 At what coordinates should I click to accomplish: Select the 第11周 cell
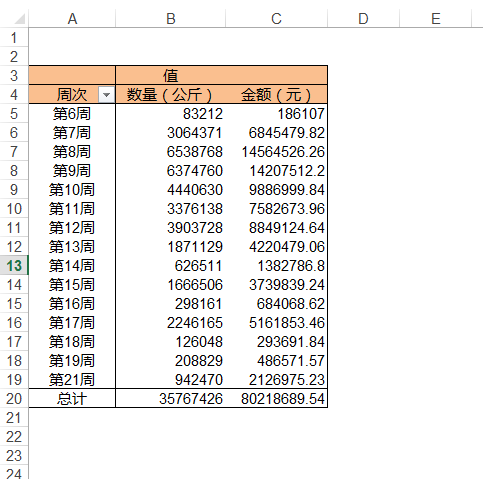point(72,209)
